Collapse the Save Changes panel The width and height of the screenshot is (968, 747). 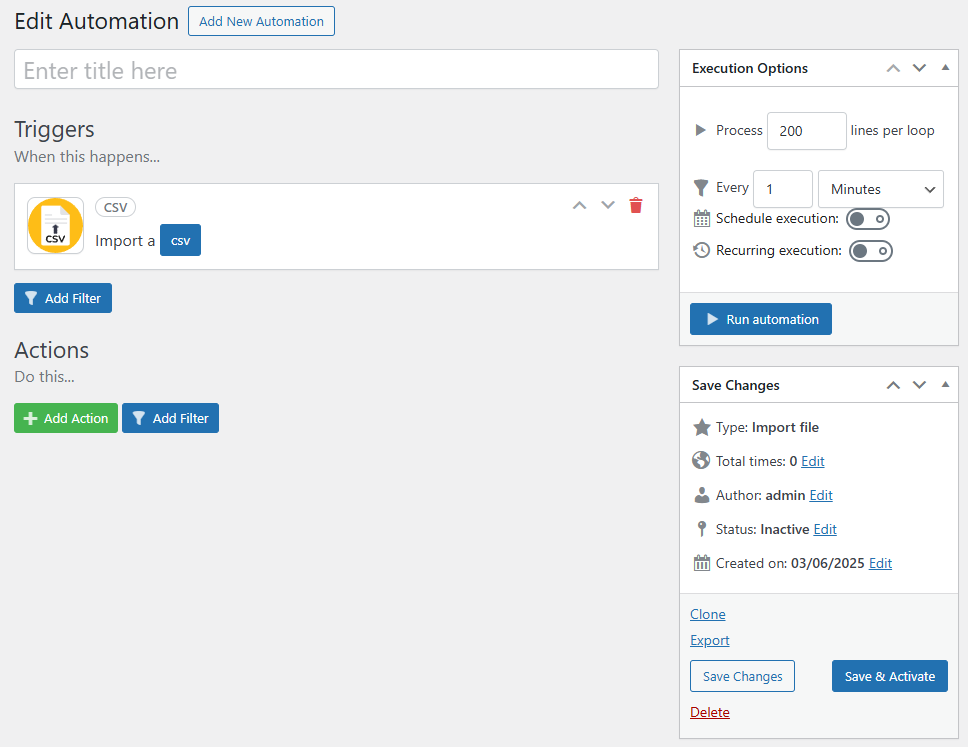[x=945, y=385]
